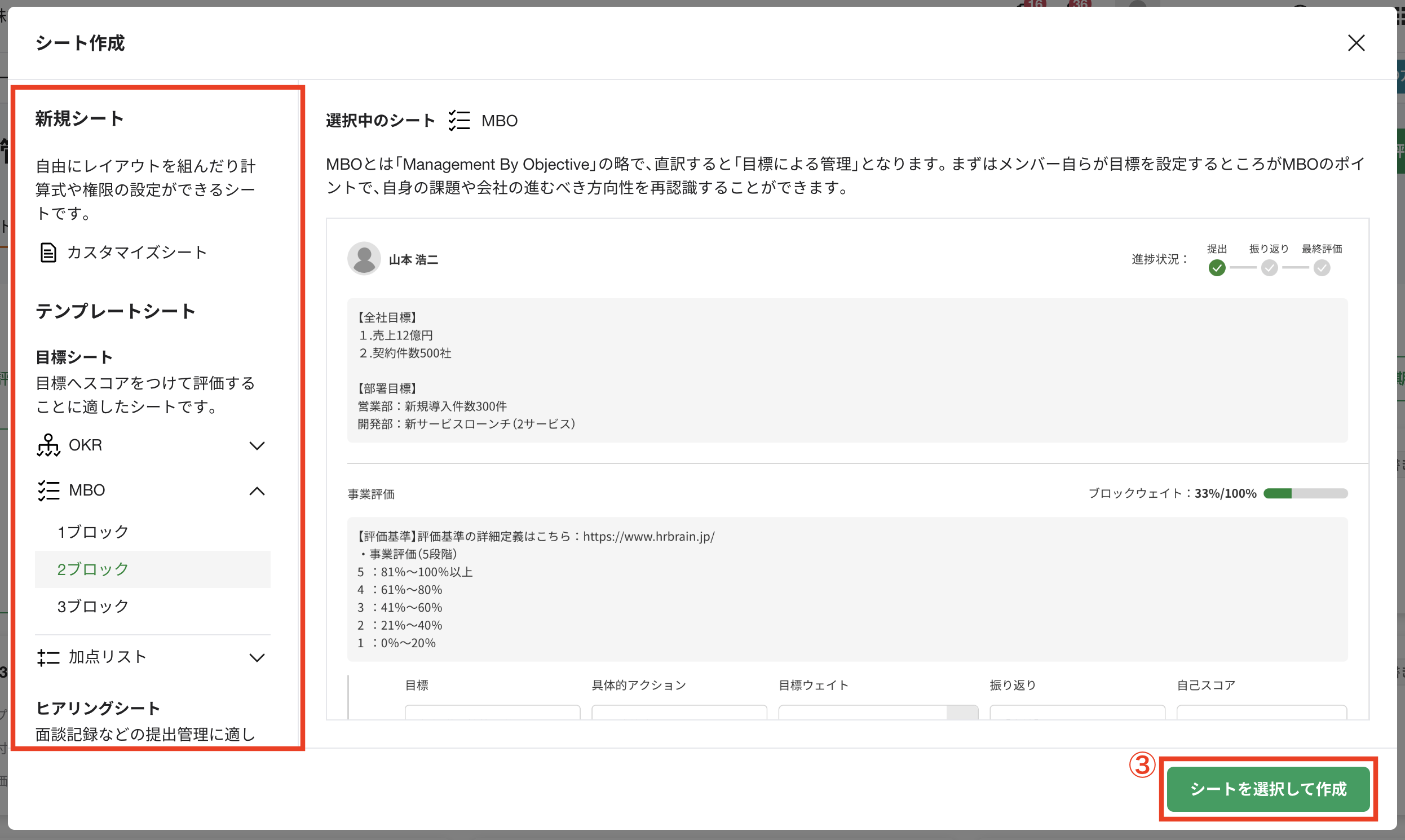This screenshot has width=1405, height=840.
Task: Click the green 提出 progress check icon
Action: coord(1218,268)
